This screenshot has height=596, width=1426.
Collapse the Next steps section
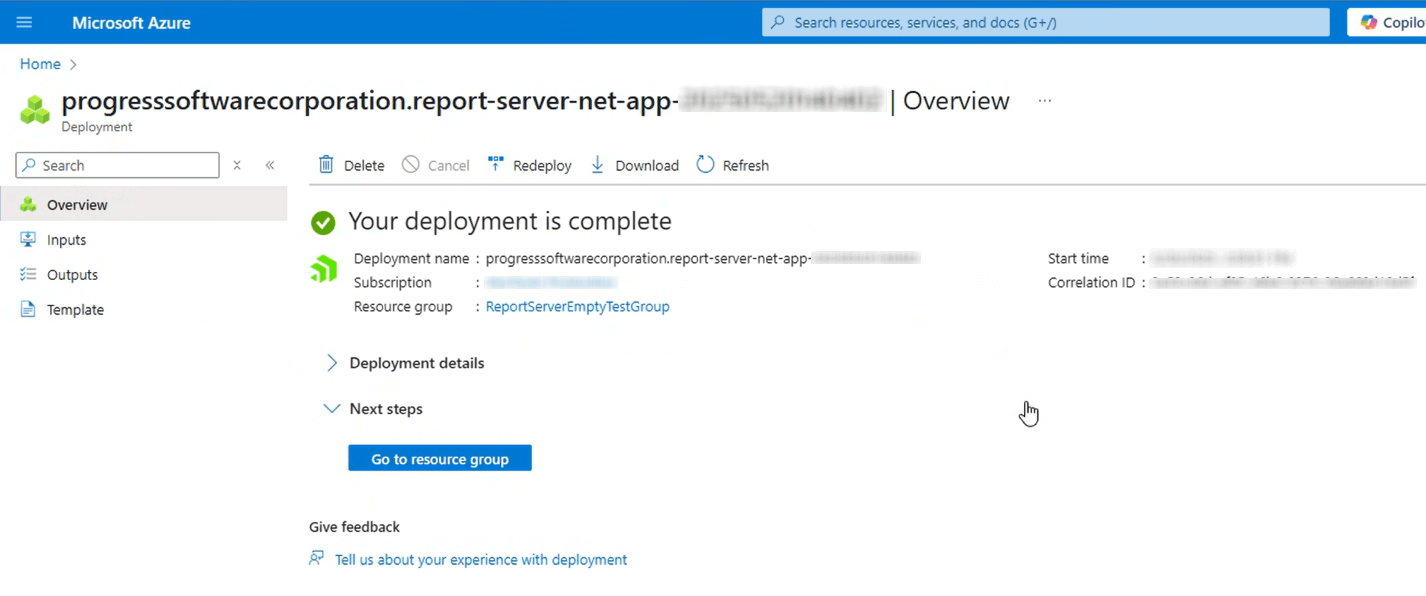(332, 409)
